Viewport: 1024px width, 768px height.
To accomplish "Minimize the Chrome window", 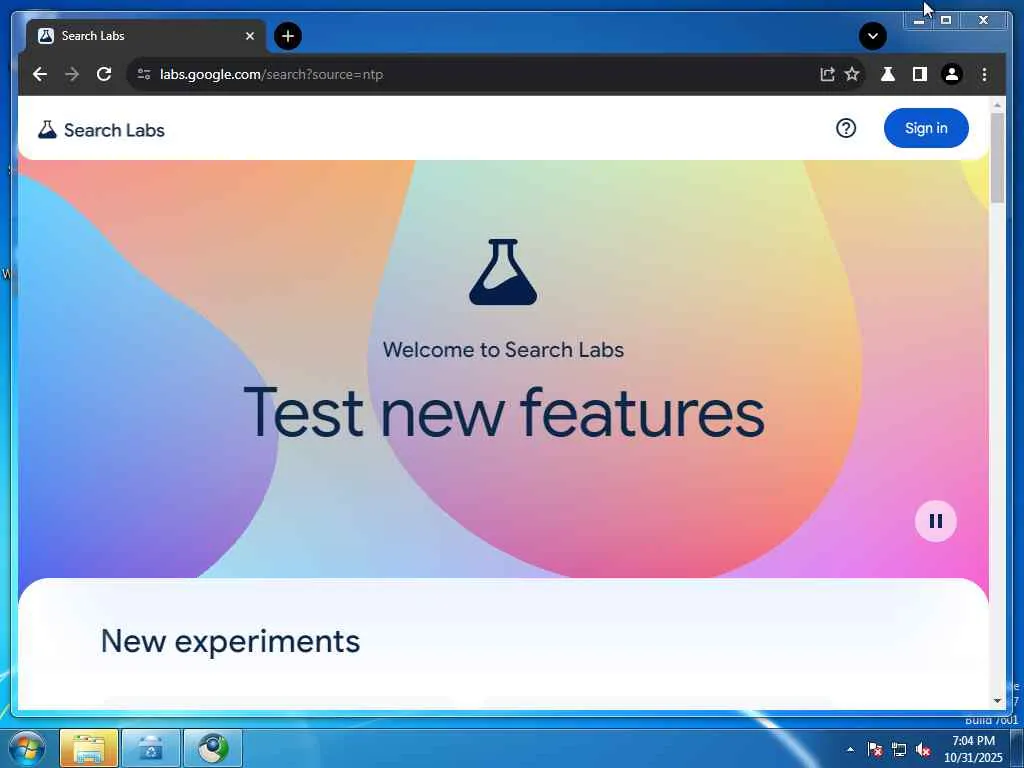I will click(x=919, y=20).
